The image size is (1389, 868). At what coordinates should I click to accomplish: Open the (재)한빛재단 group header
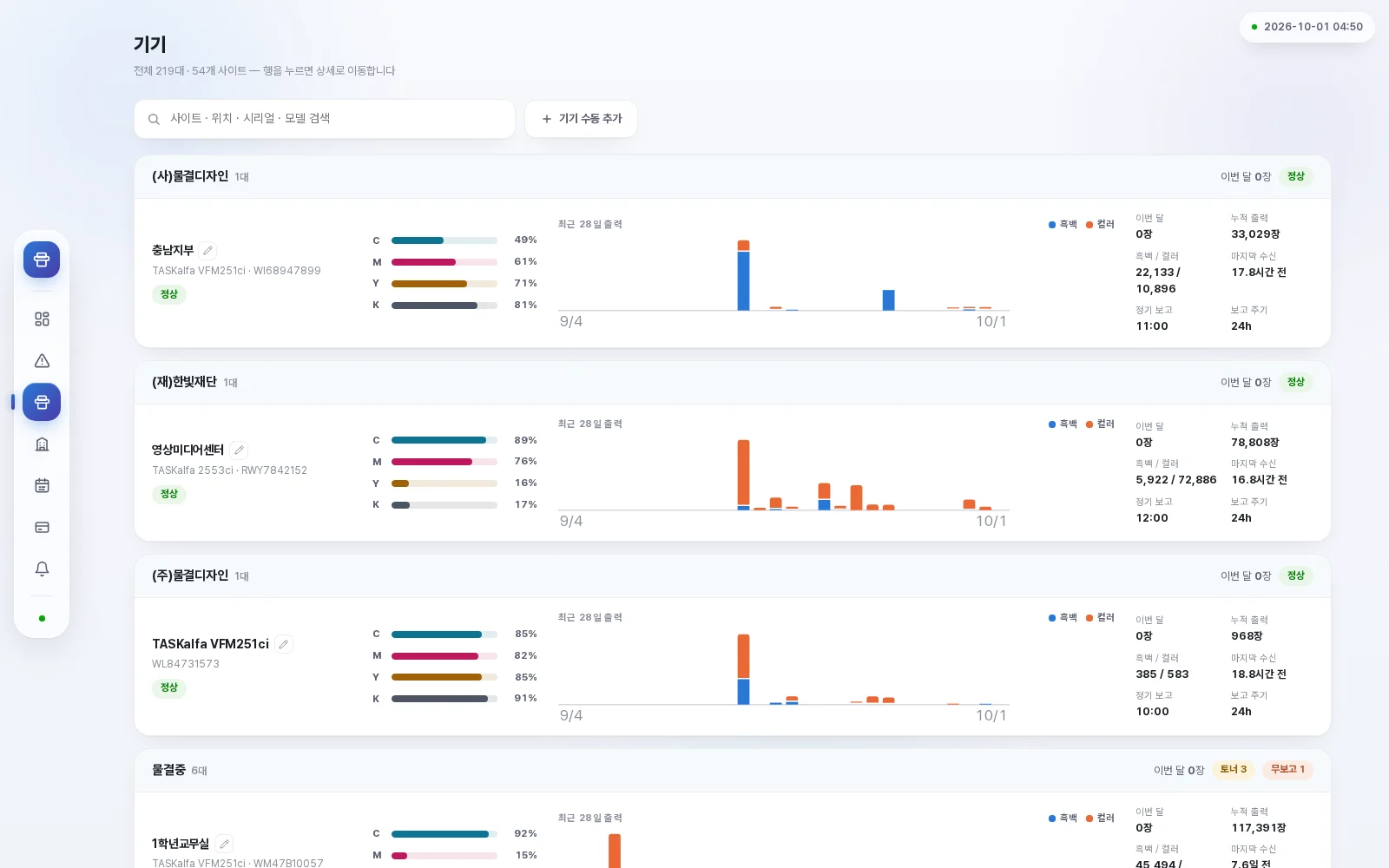tap(733, 383)
